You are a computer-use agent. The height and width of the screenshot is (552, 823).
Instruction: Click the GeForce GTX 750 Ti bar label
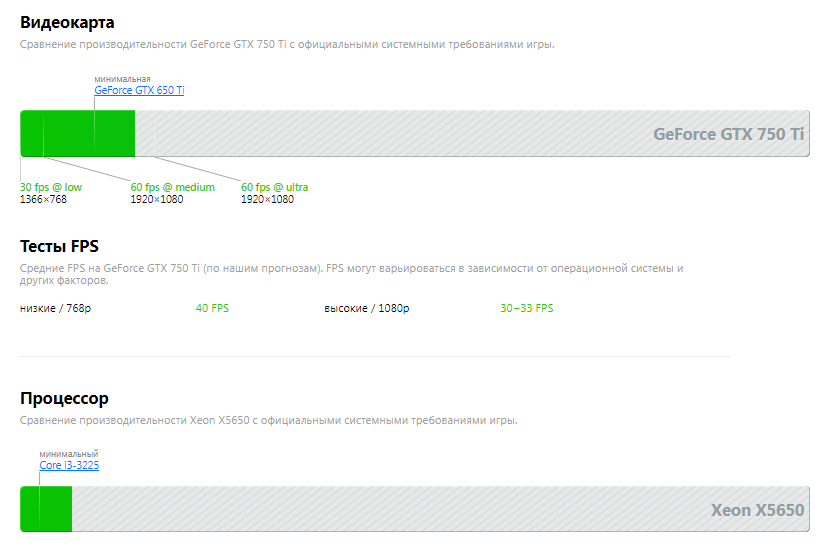(729, 134)
